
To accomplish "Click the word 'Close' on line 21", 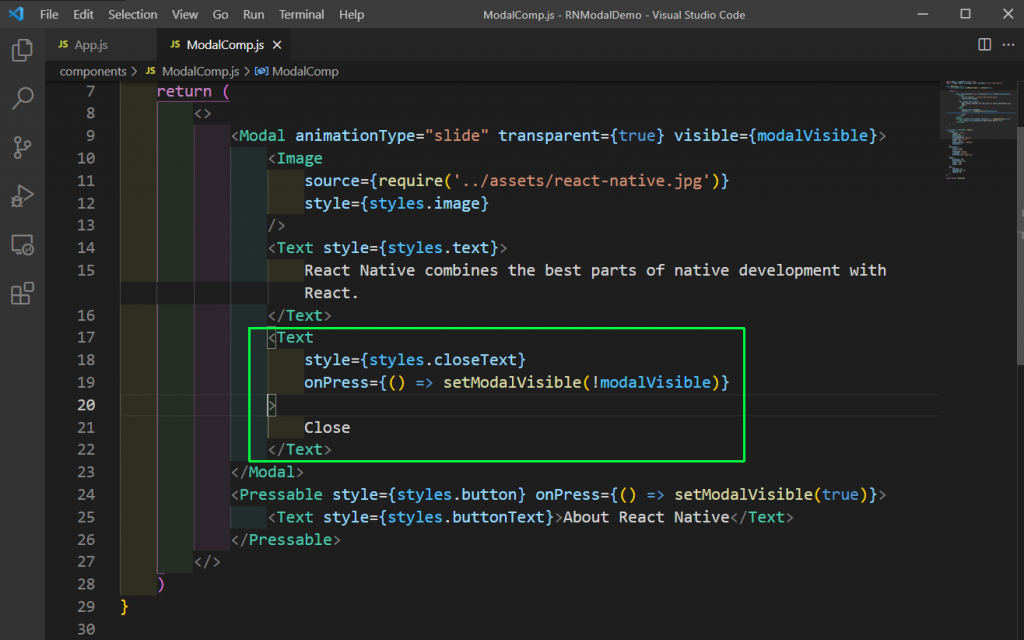I will [x=327, y=428].
